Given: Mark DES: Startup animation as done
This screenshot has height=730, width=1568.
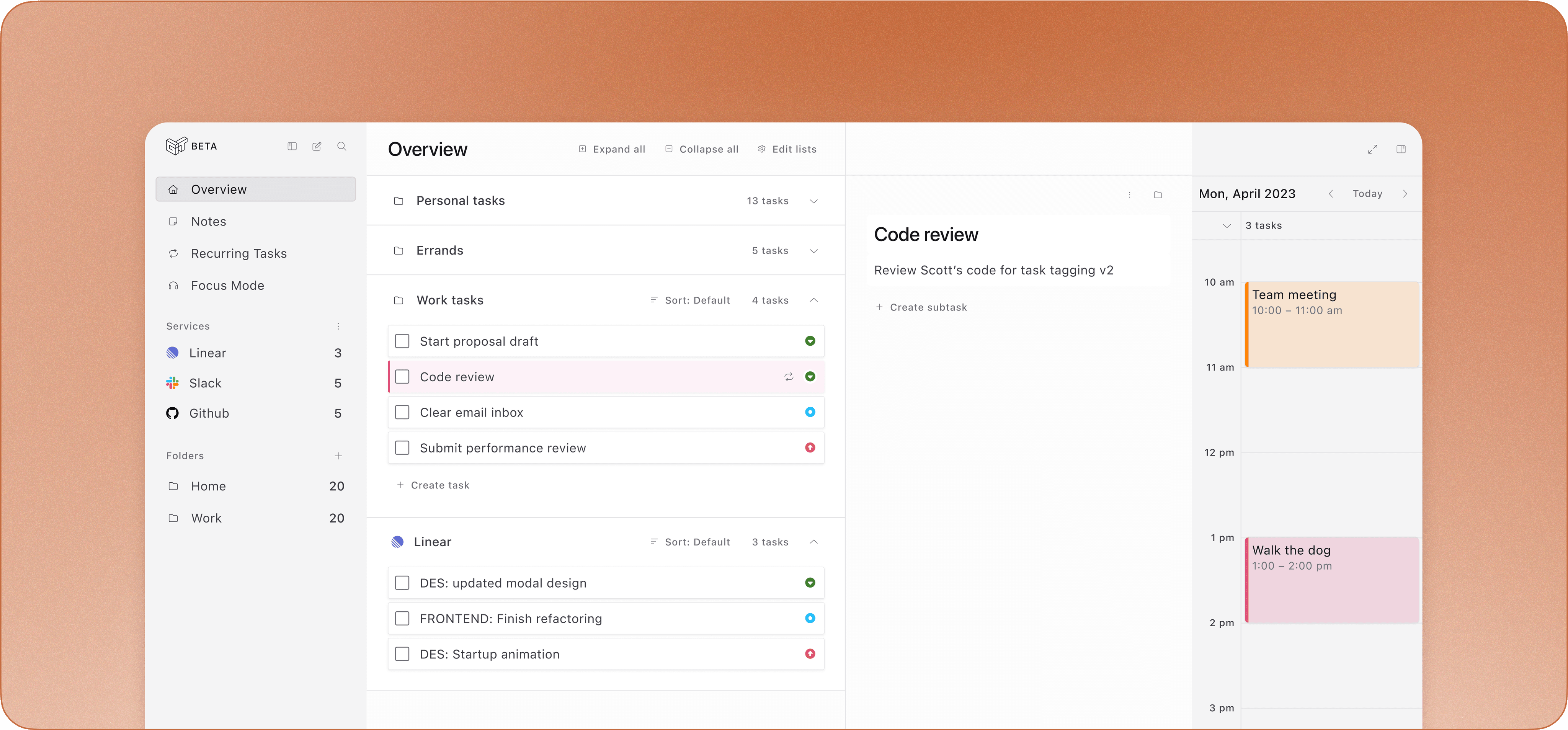Looking at the screenshot, I should click(402, 654).
